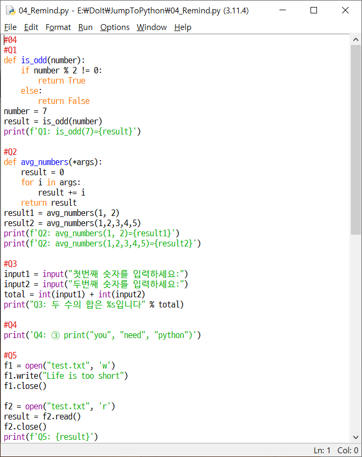Screen dimensions: 362x457
Task: Click 'total = int(input1) + int(input2)' line
Action: (74, 294)
